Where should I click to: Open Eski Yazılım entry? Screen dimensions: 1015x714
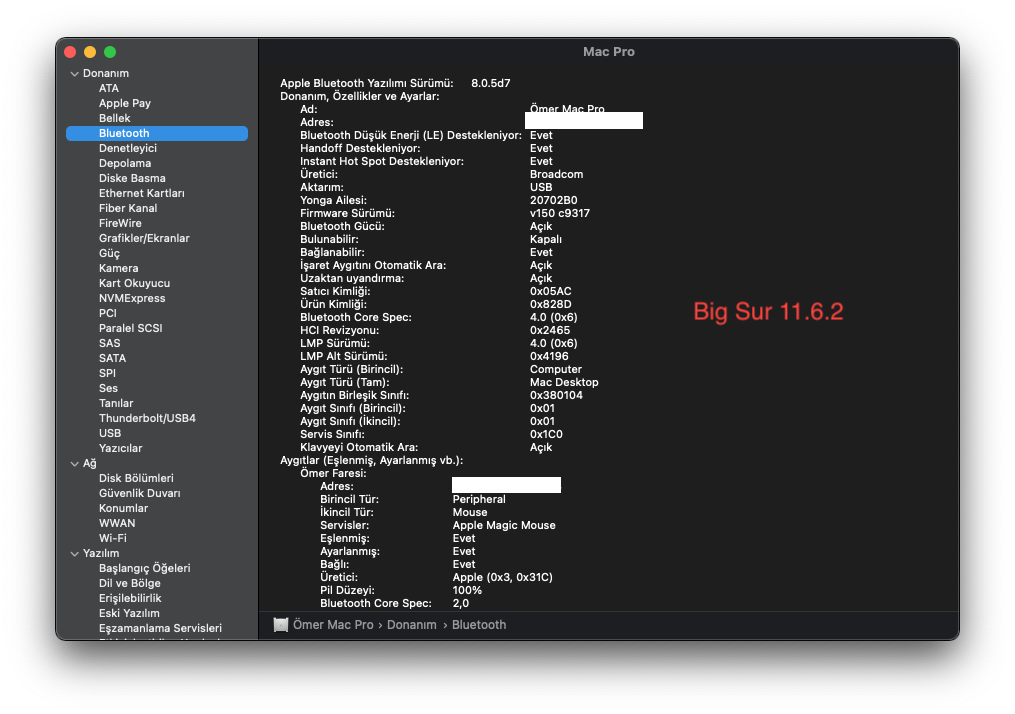tap(129, 613)
